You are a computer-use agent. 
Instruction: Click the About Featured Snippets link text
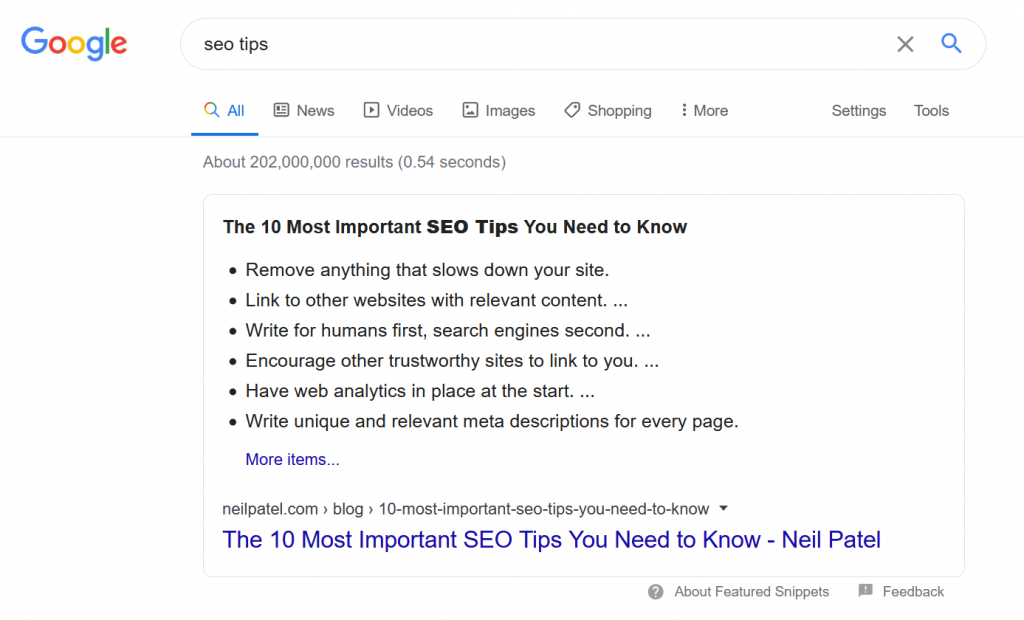pyautogui.click(x=751, y=592)
